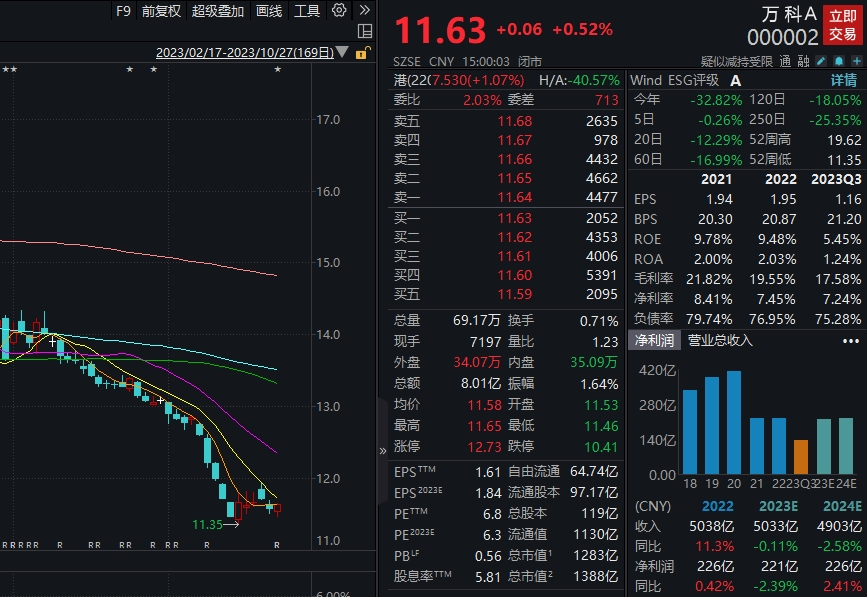867x597 pixels.
Task: Click the 融 margin trading badge
Action: click(803, 61)
